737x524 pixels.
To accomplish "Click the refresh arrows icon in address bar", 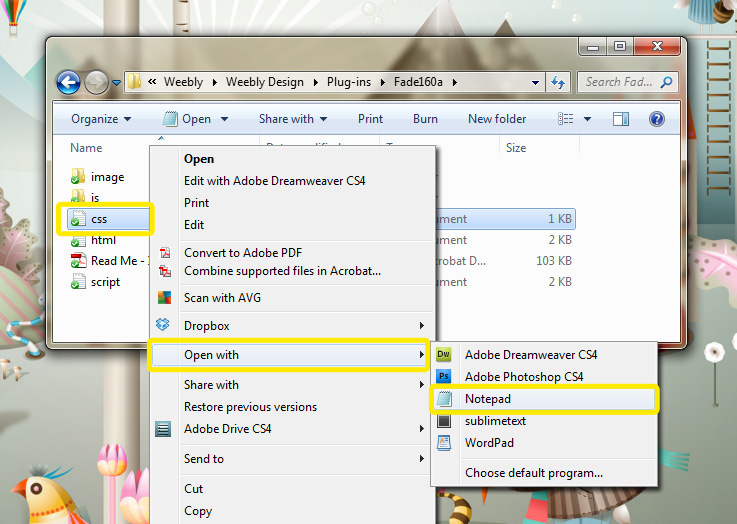I will click(x=558, y=82).
